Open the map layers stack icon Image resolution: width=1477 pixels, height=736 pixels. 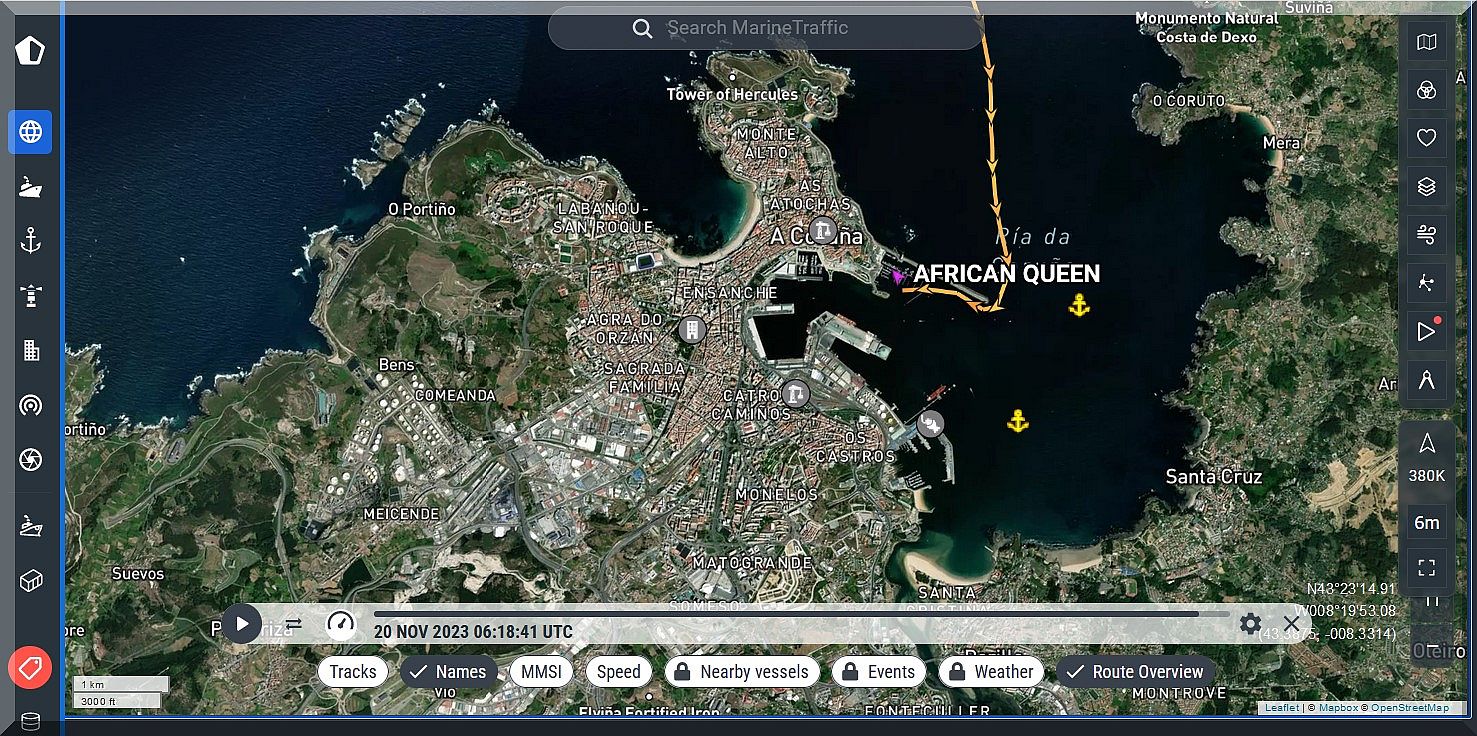(x=1426, y=186)
